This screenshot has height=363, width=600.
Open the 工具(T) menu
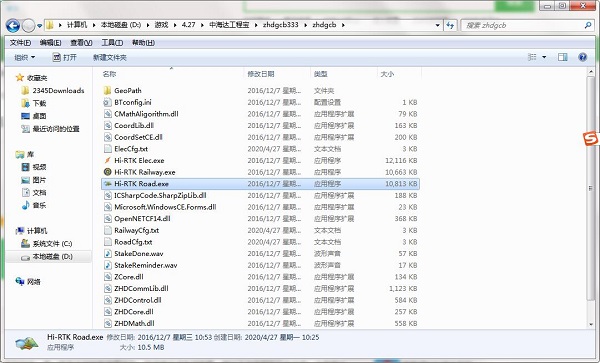[x=112, y=43]
